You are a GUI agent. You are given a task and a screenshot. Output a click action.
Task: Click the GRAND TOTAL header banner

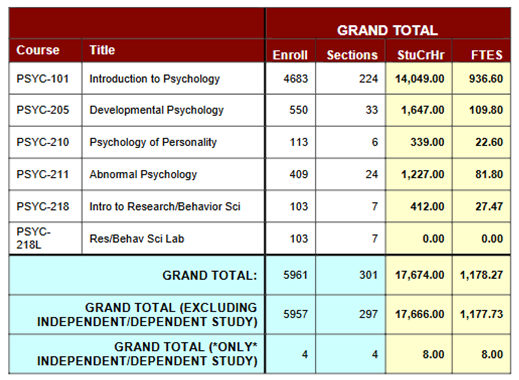tap(387, 30)
